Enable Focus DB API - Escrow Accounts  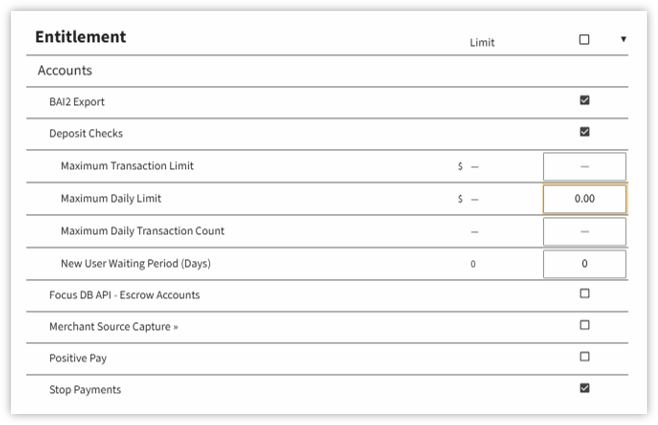point(584,293)
